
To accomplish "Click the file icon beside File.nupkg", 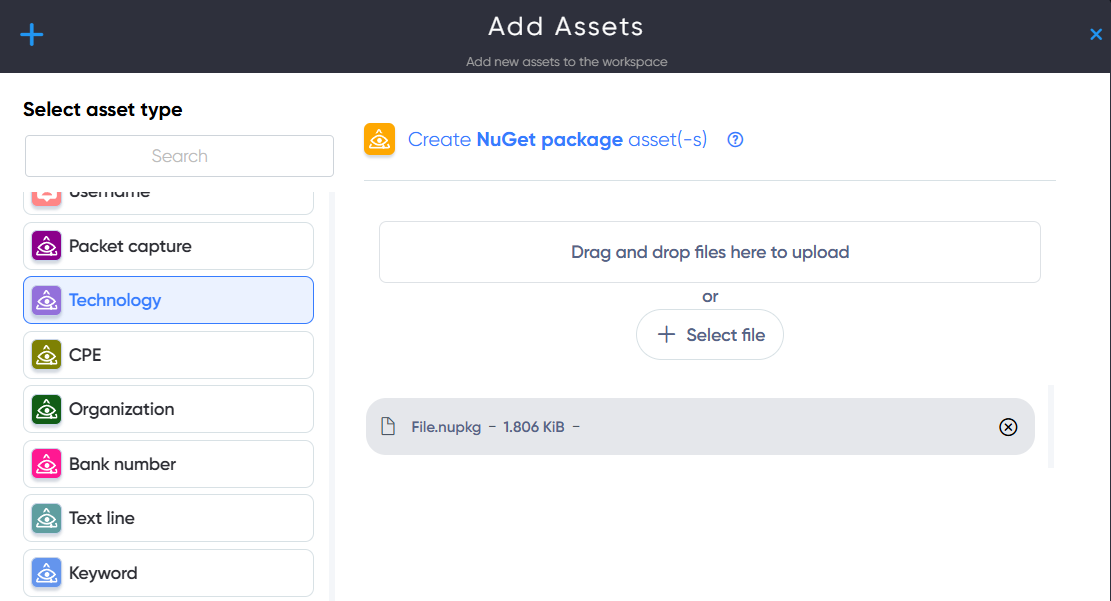I will pos(388,426).
